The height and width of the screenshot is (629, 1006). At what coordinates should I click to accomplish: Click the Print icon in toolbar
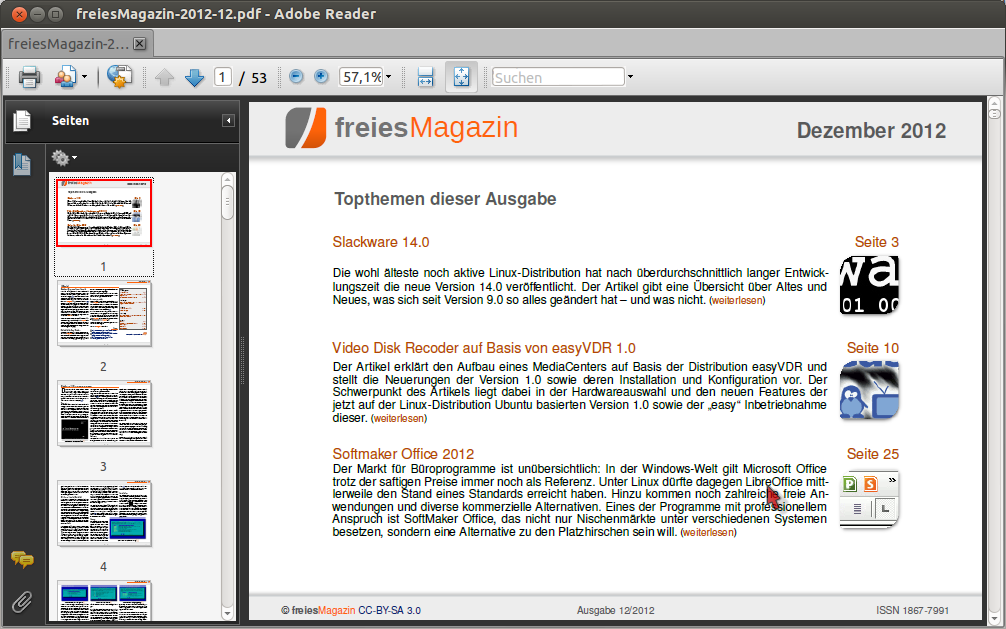[x=29, y=77]
